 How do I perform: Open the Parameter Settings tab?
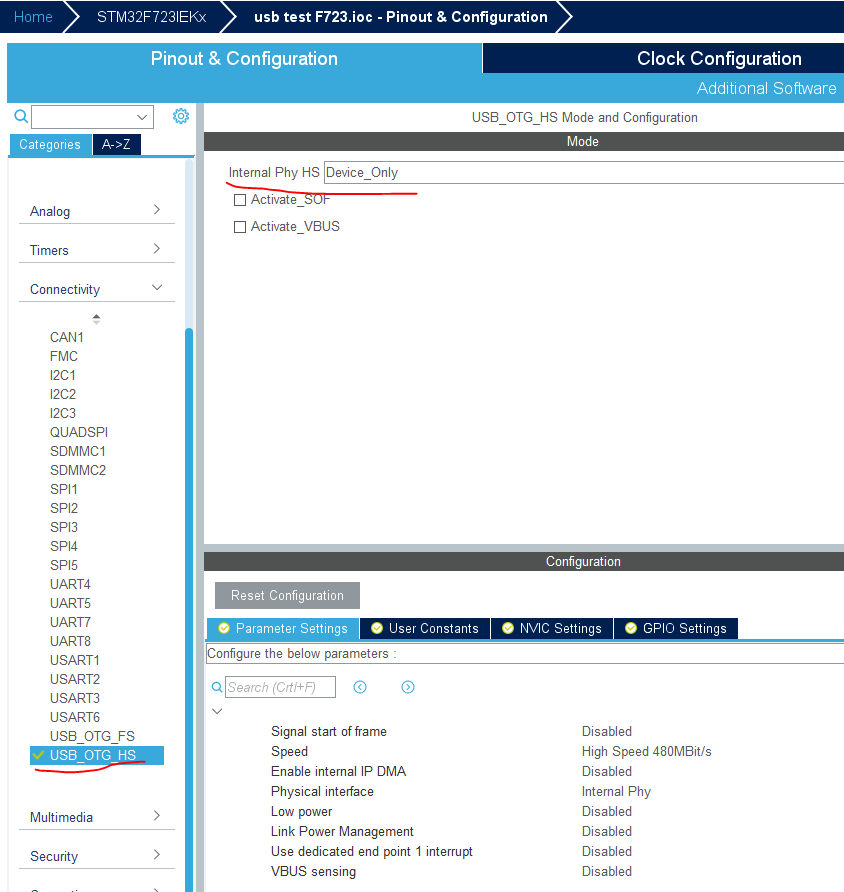283,628
